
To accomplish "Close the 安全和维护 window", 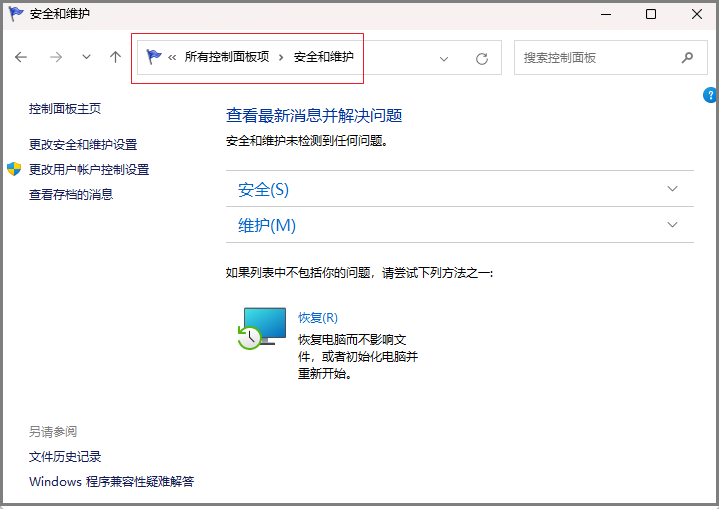I will (x=697, y=14).
